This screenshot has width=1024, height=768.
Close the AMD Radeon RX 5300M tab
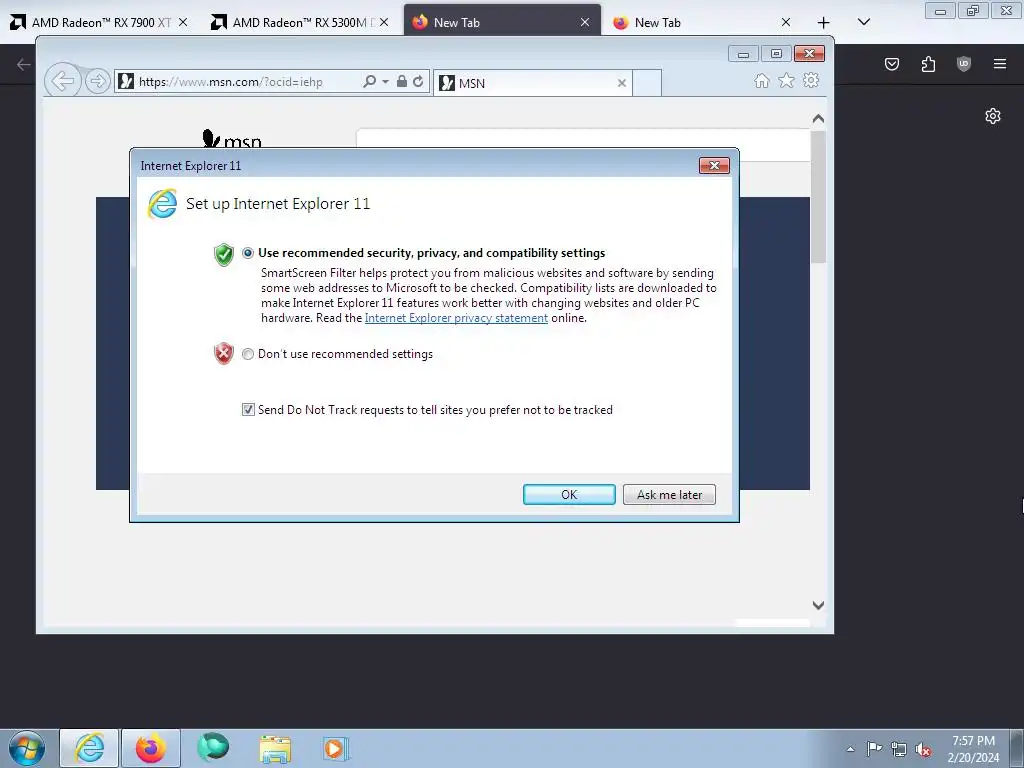[x=384, y=22]
